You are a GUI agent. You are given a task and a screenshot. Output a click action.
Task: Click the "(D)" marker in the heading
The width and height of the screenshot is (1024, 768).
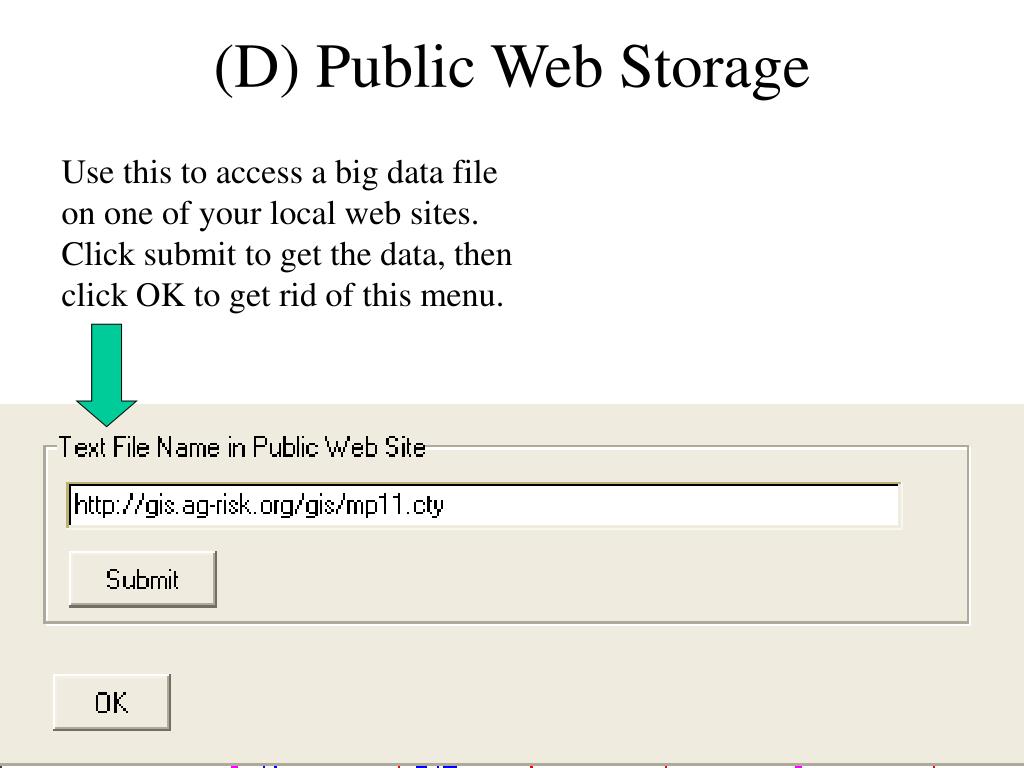point(257,68)
